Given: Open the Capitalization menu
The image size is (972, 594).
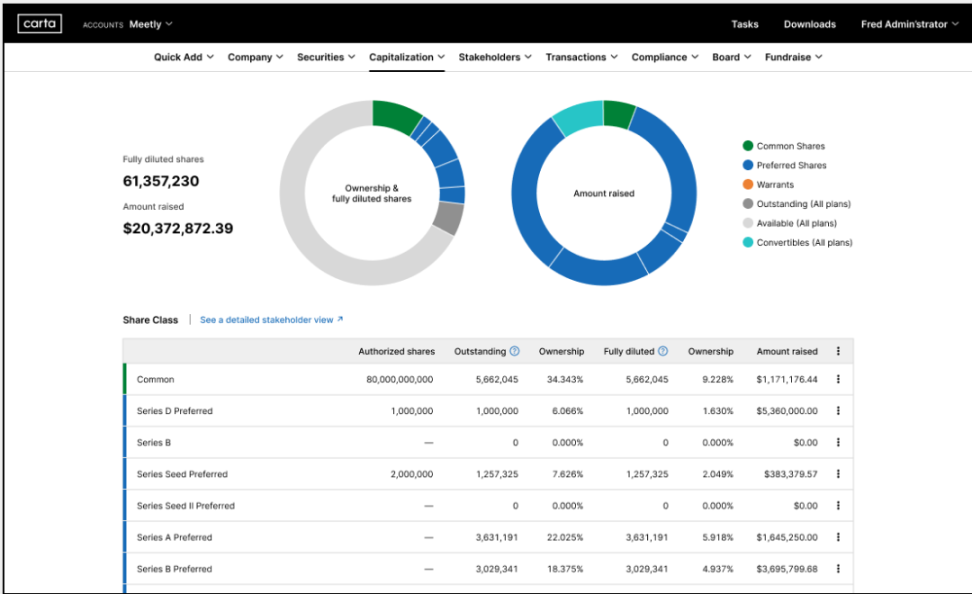Looking at the screenshot, I should click(407, 57).
